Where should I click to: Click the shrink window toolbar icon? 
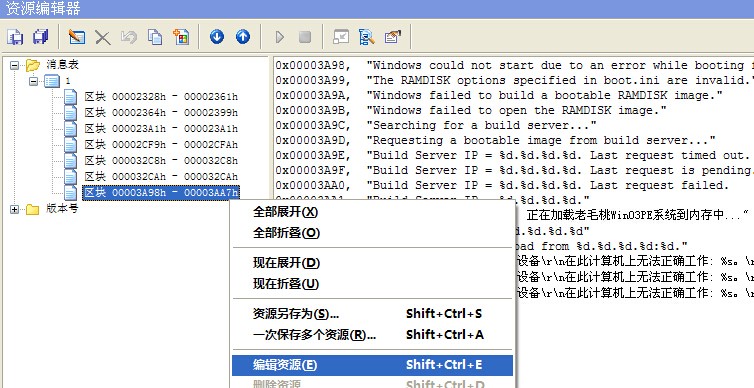(341, 37)
